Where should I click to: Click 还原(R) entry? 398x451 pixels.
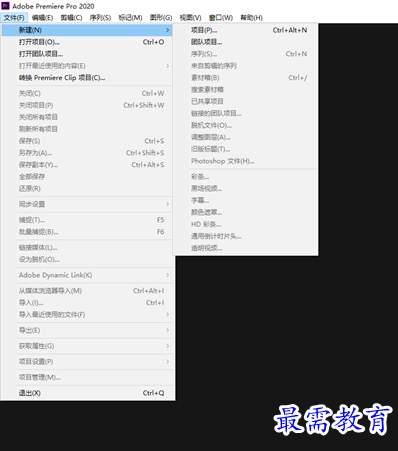87,189
